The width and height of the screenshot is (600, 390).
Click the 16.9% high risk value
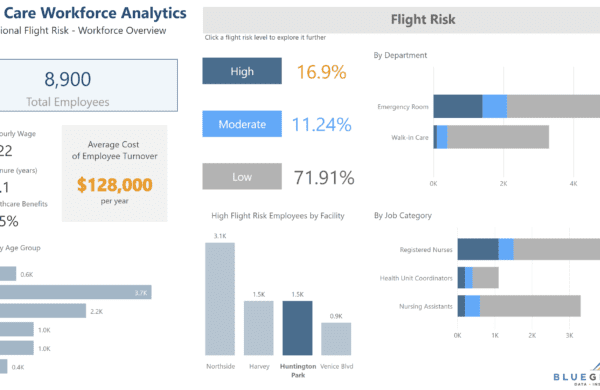point(321,72)
